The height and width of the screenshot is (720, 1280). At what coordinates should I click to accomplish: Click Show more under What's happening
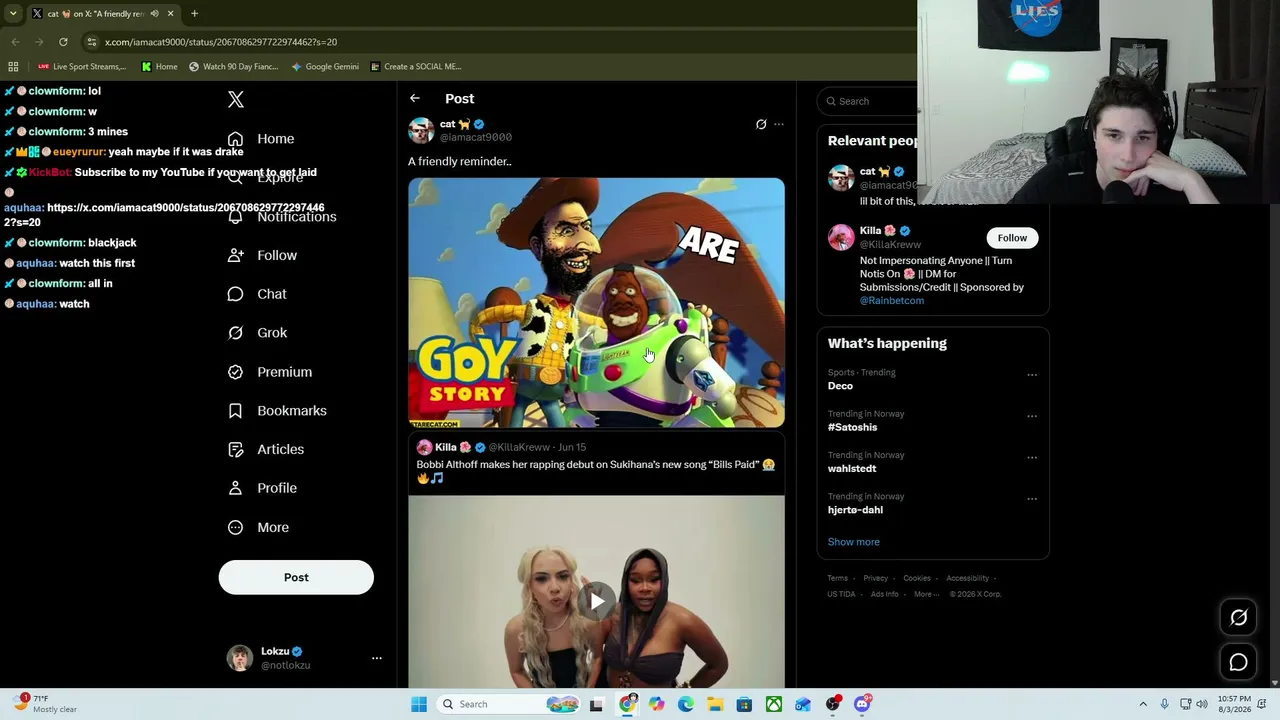tap(854, 542)
